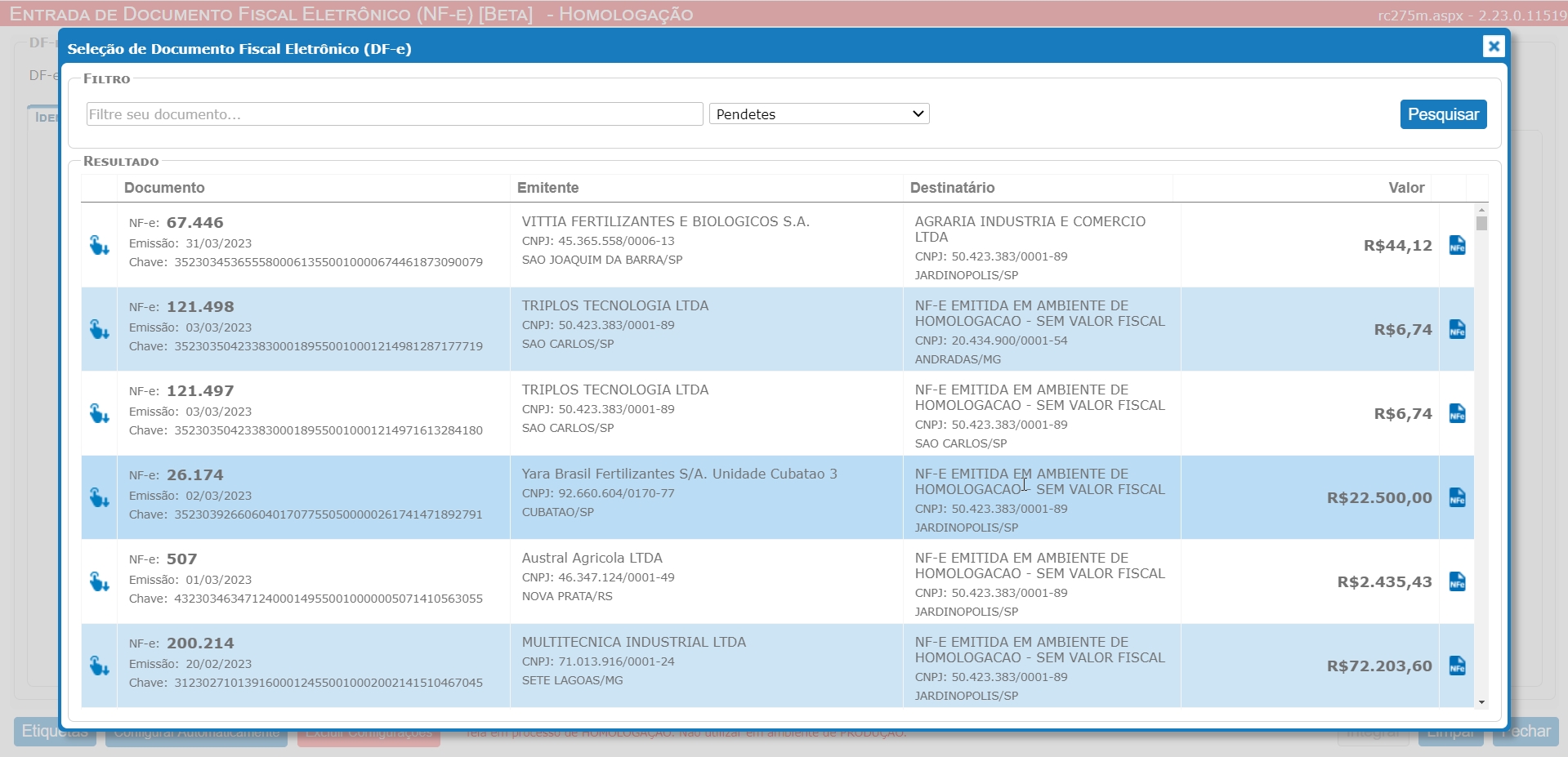Click emitter VITTIA FERTILIZANTES E BIOLOGICOS S.A.
This screenshot has height=757, width=1568.
point(666,221)
